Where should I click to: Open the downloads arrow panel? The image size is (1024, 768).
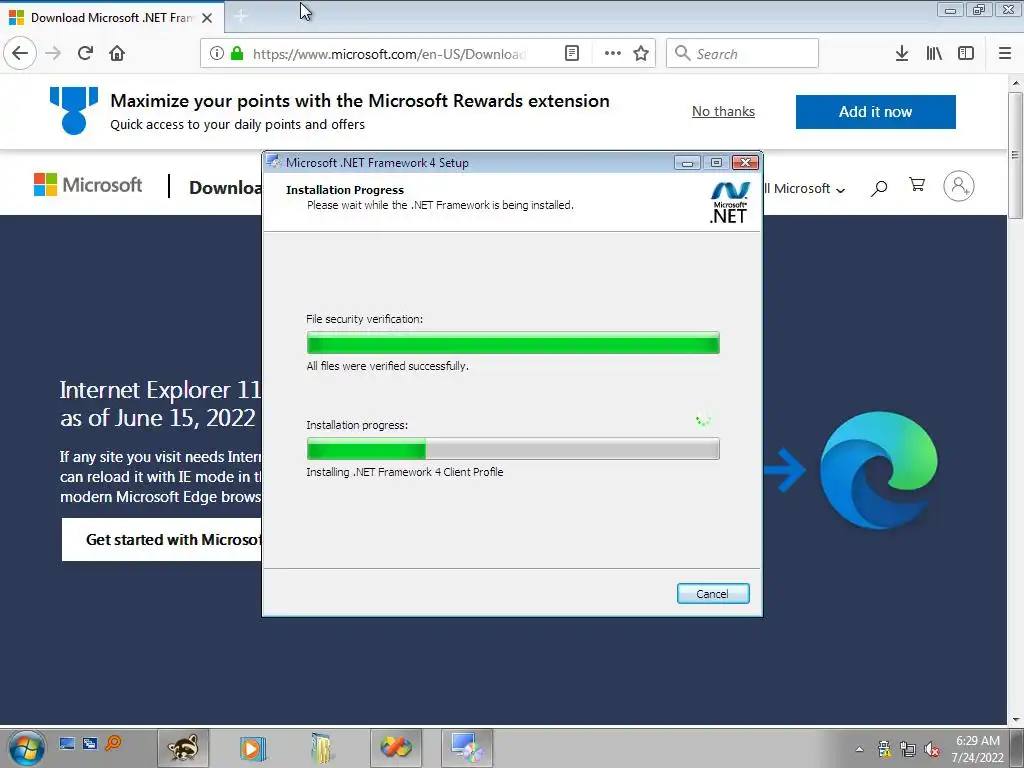902,53
